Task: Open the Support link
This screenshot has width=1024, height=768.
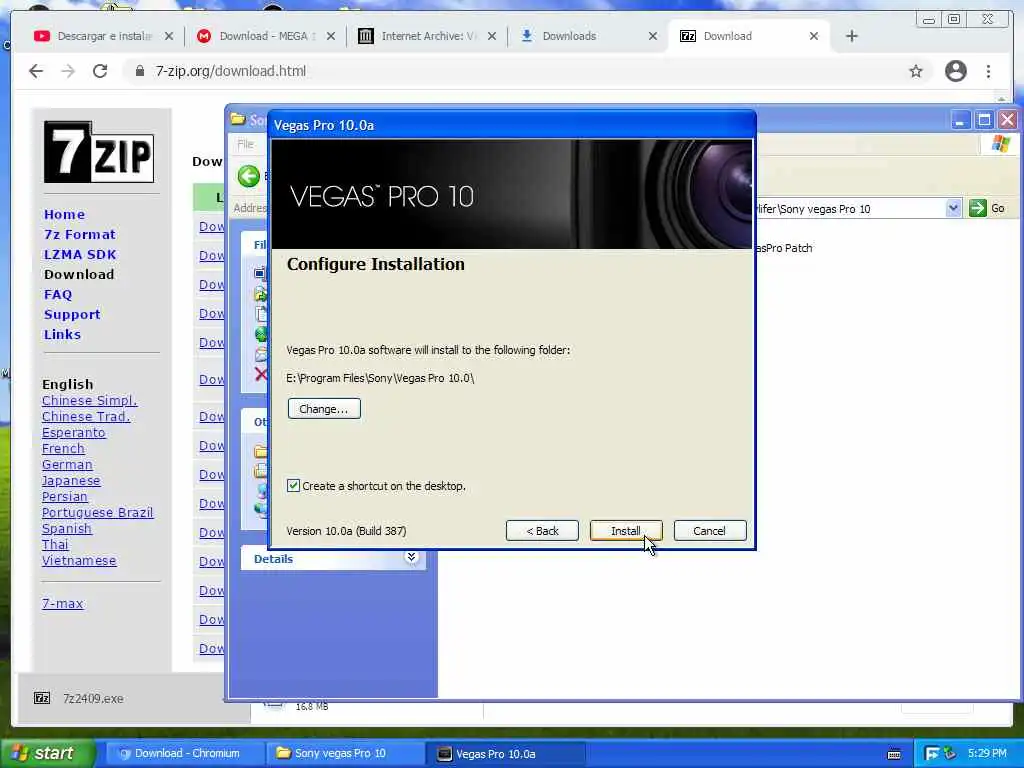Action: [x=72, y=314]
